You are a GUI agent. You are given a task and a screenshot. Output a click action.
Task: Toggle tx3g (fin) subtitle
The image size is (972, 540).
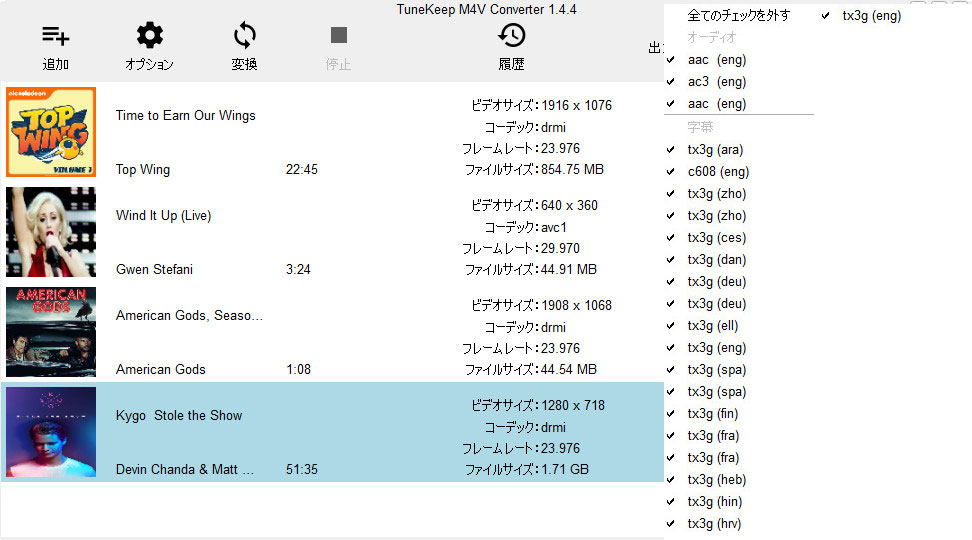[712, 414]
